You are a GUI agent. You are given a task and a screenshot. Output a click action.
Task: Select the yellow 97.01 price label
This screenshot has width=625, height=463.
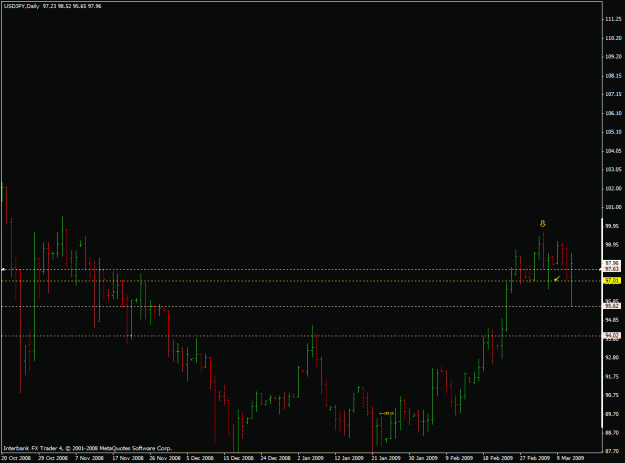tap(612, 281)
